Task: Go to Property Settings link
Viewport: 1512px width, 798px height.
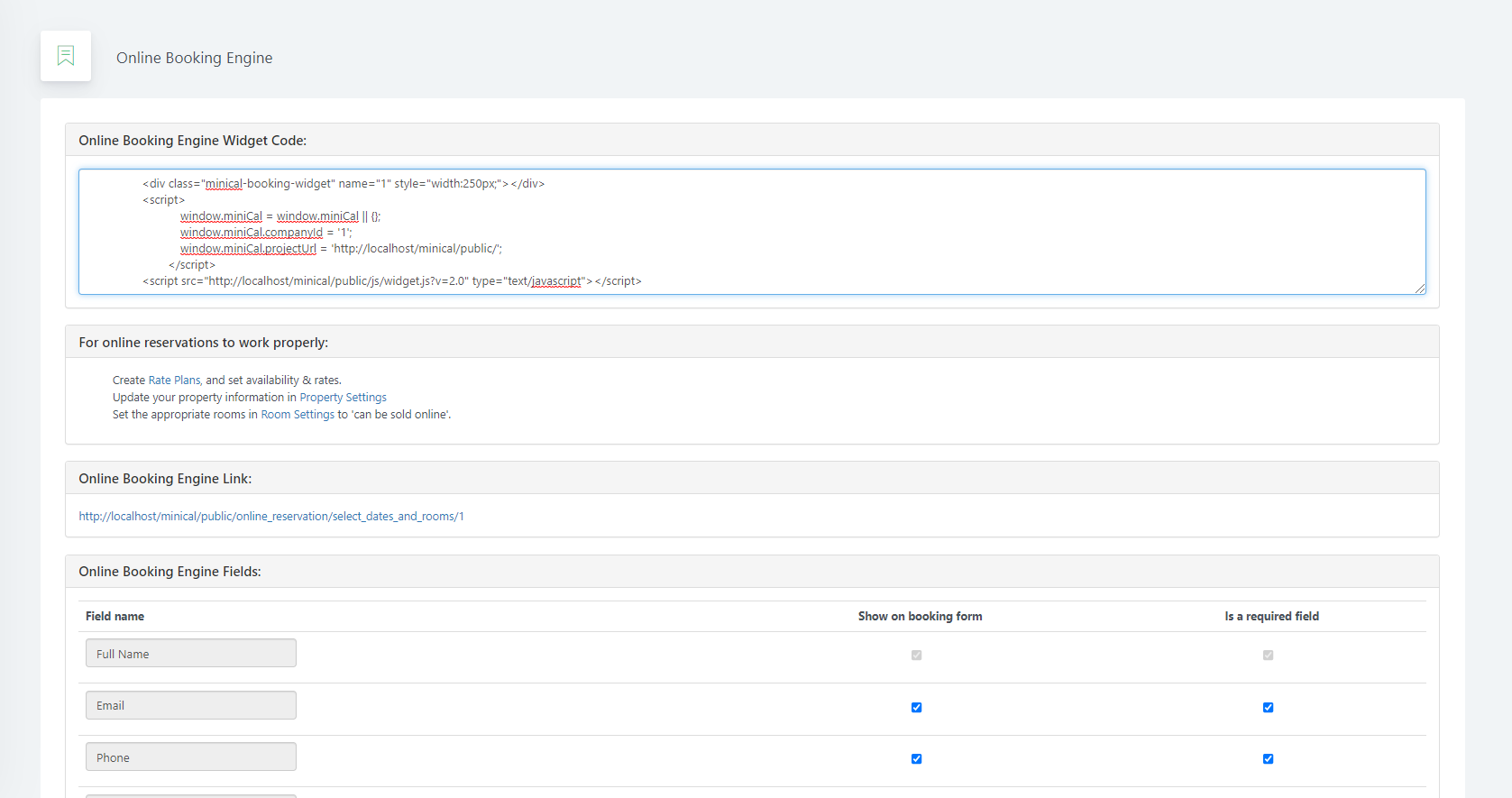Action: tap(343, 398)
